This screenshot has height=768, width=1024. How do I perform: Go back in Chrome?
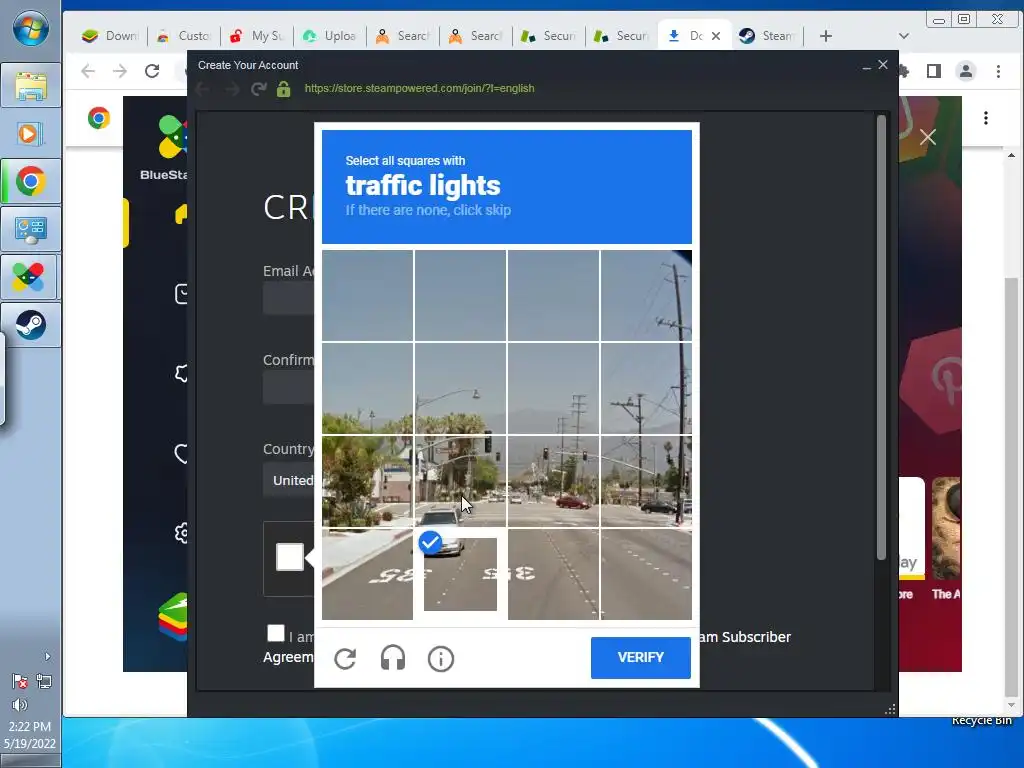pos(88,71)
